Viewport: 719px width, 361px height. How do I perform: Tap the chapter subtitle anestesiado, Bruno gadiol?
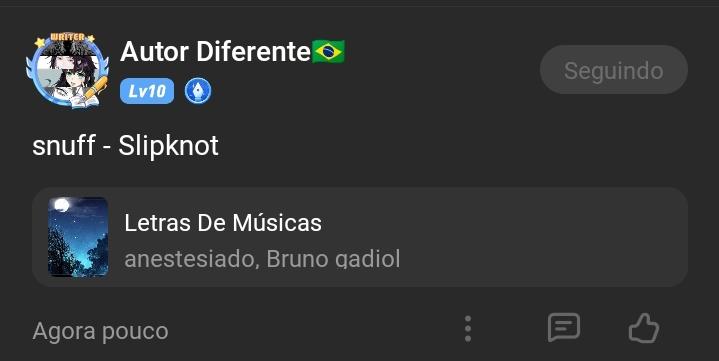point(262,259)
